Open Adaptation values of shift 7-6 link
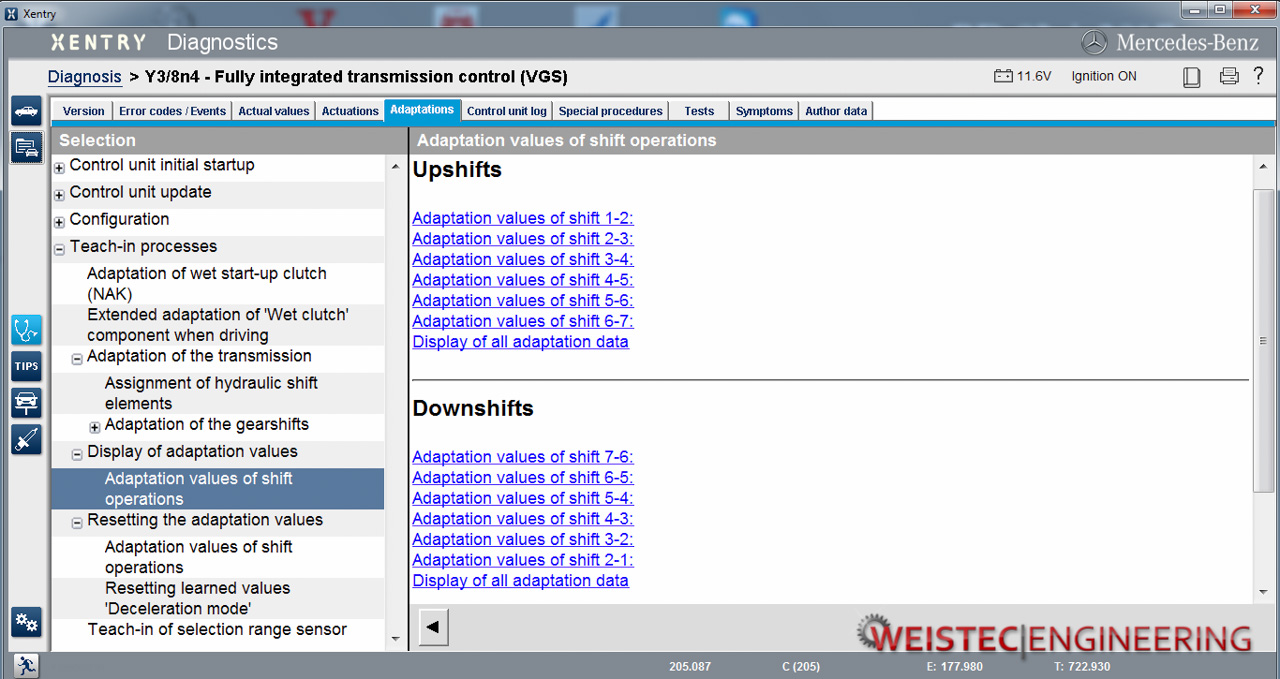 (x=523, y=457)
